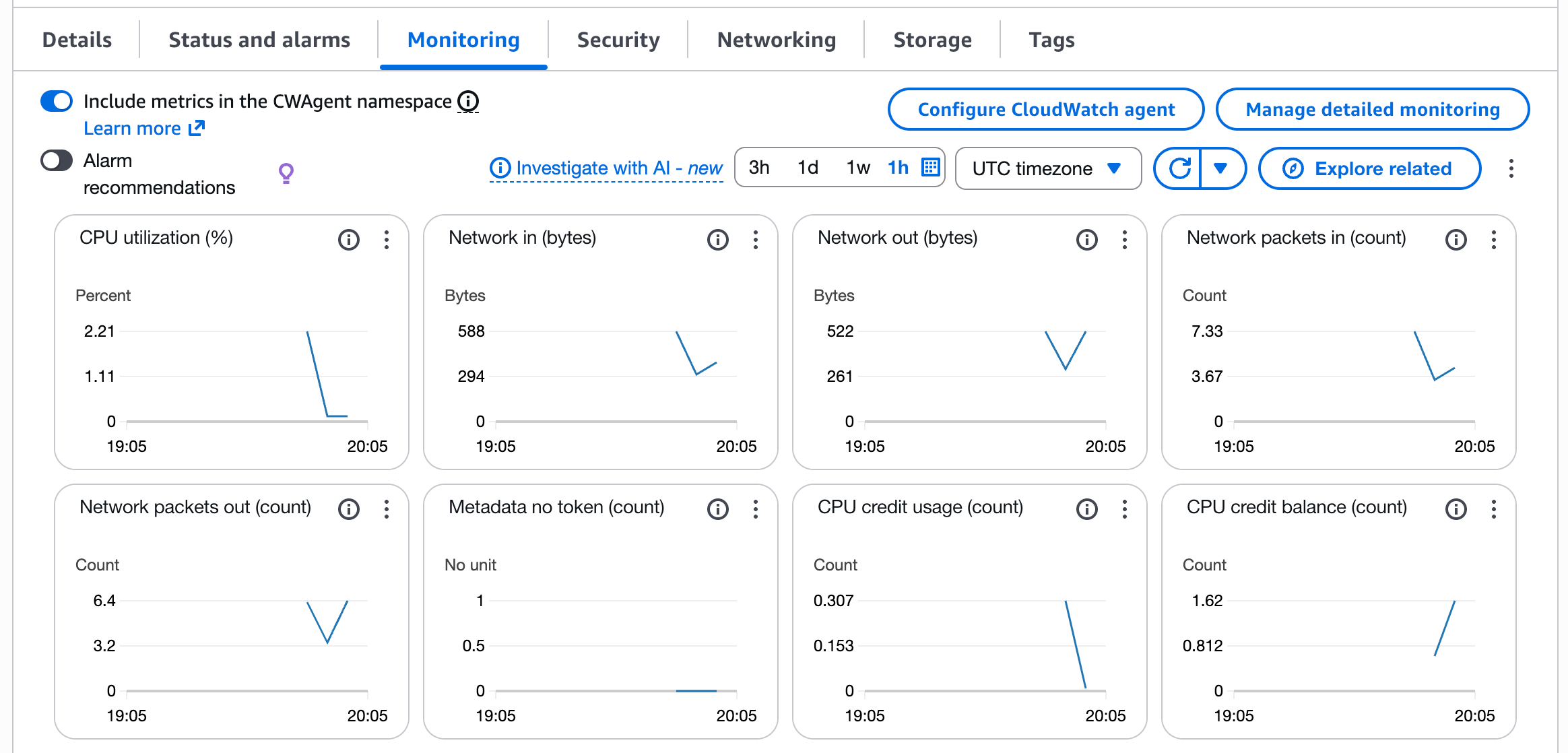The height and width of the screenshot is (753, 1568).
Task: Disable Include metrics in the CWAgent namespace
Action: click(x=57, y=100)
